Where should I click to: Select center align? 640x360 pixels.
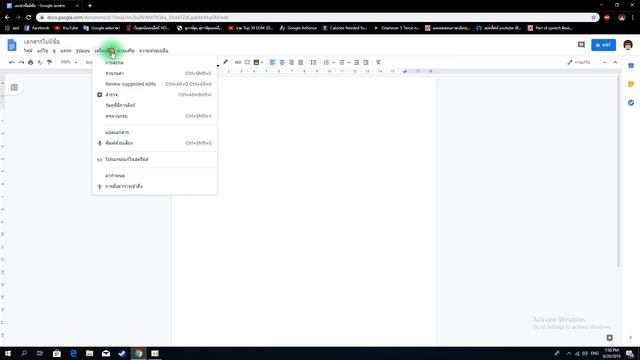coord(282,62)
